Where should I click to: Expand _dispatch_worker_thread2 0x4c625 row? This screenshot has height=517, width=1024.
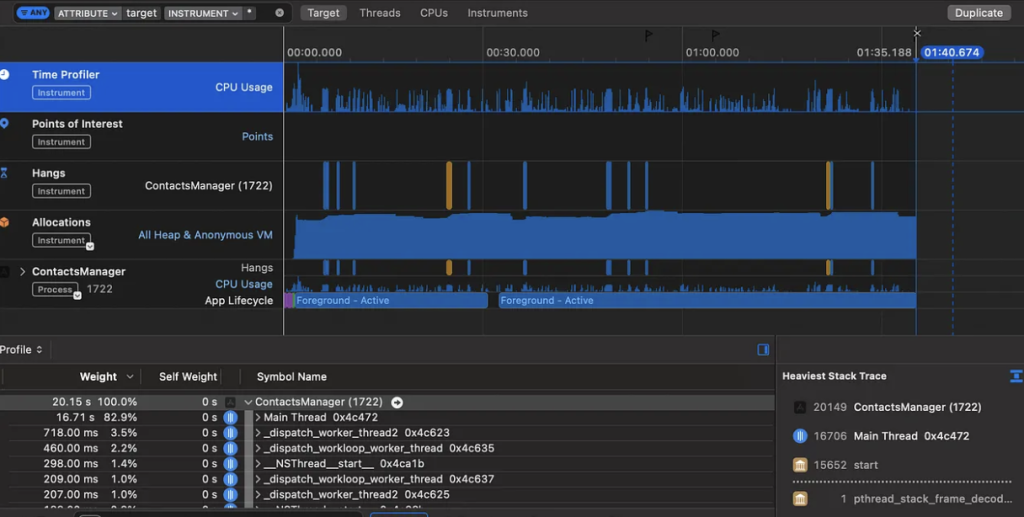coord(258,495)
